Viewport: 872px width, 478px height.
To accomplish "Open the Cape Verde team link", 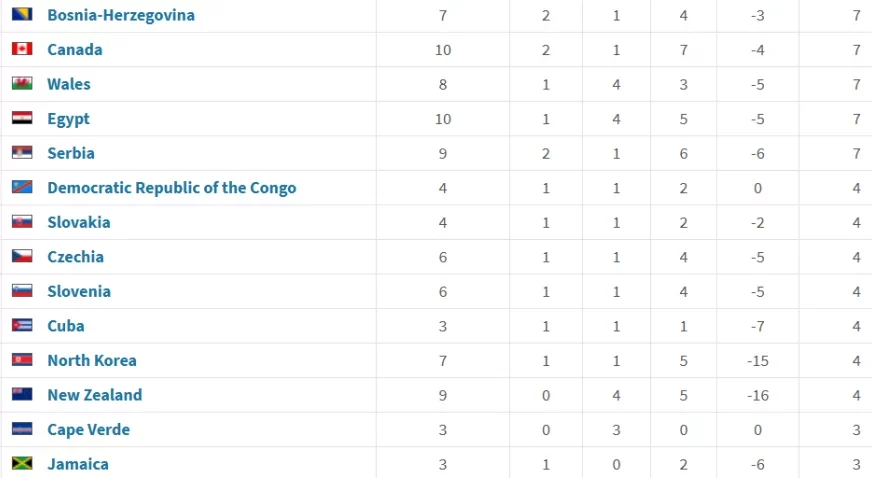I will pyautogui.click(x=88, y=430).
